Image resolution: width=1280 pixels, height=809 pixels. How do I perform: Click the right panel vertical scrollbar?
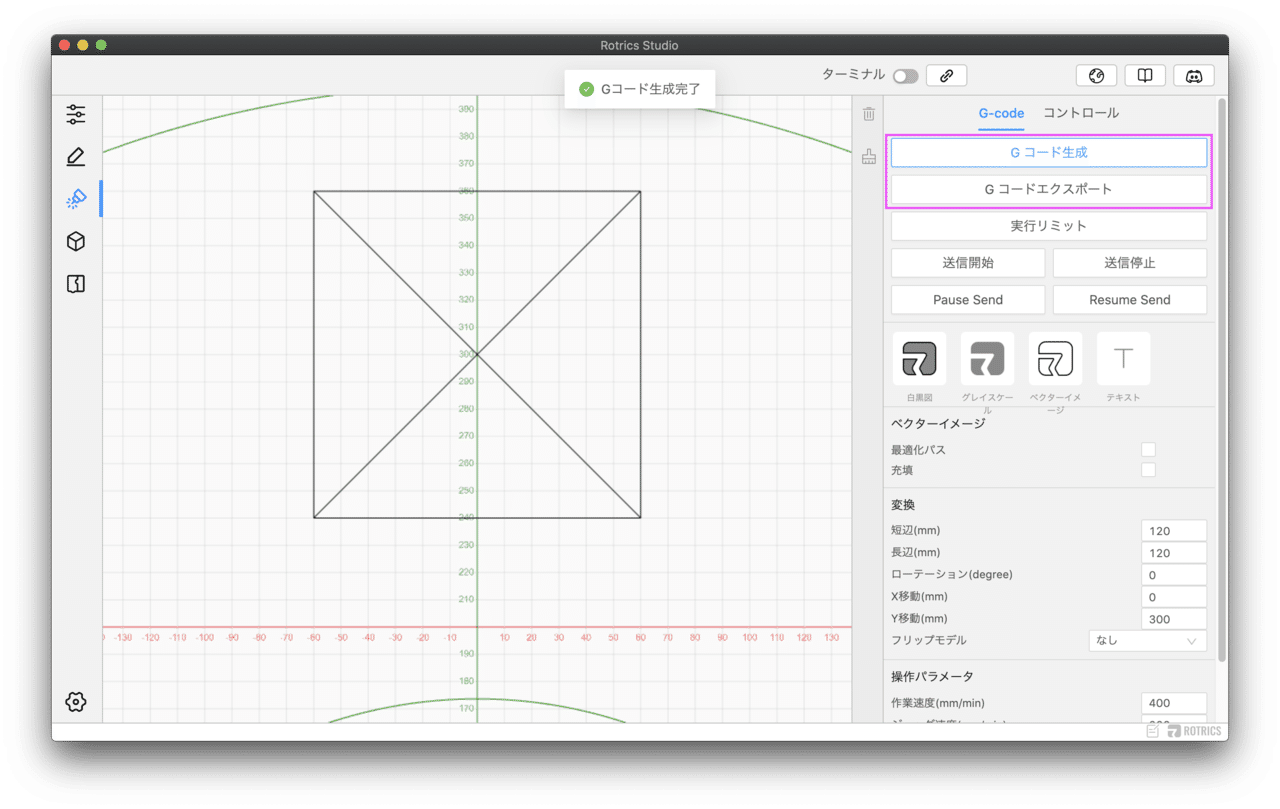(x=1221, y=380)
